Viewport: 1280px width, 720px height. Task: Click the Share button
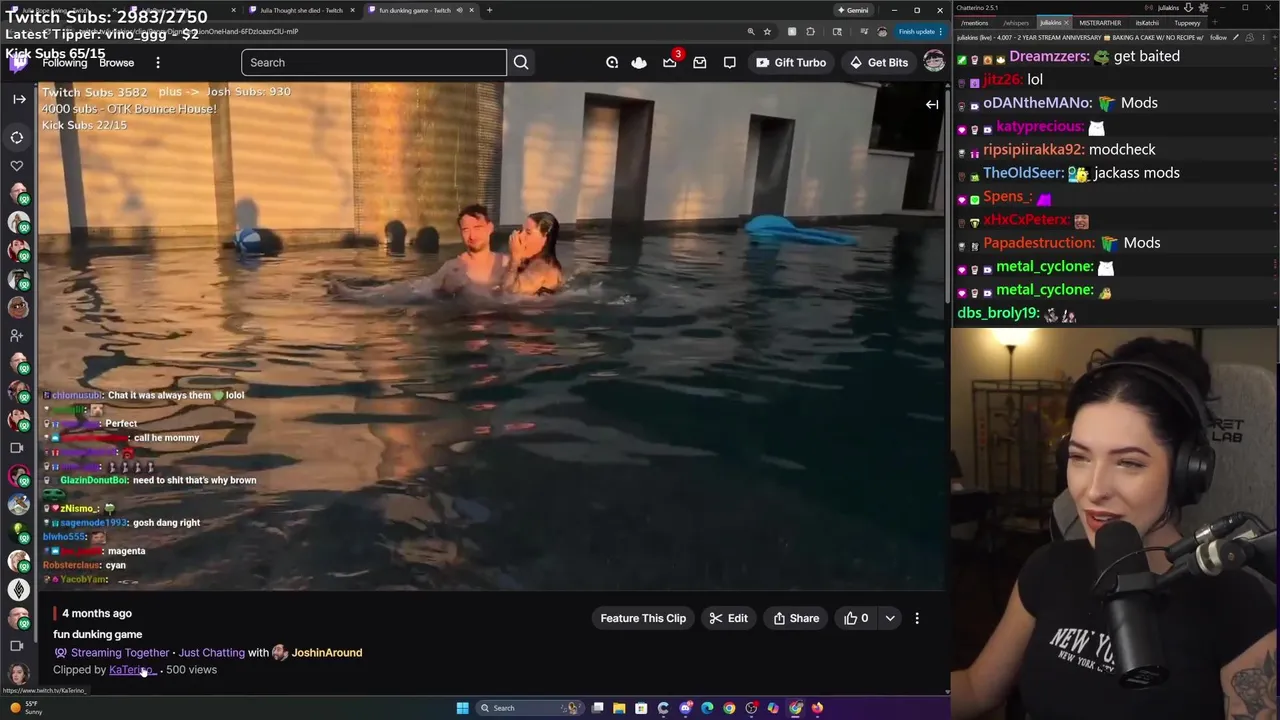pos(796,618)
